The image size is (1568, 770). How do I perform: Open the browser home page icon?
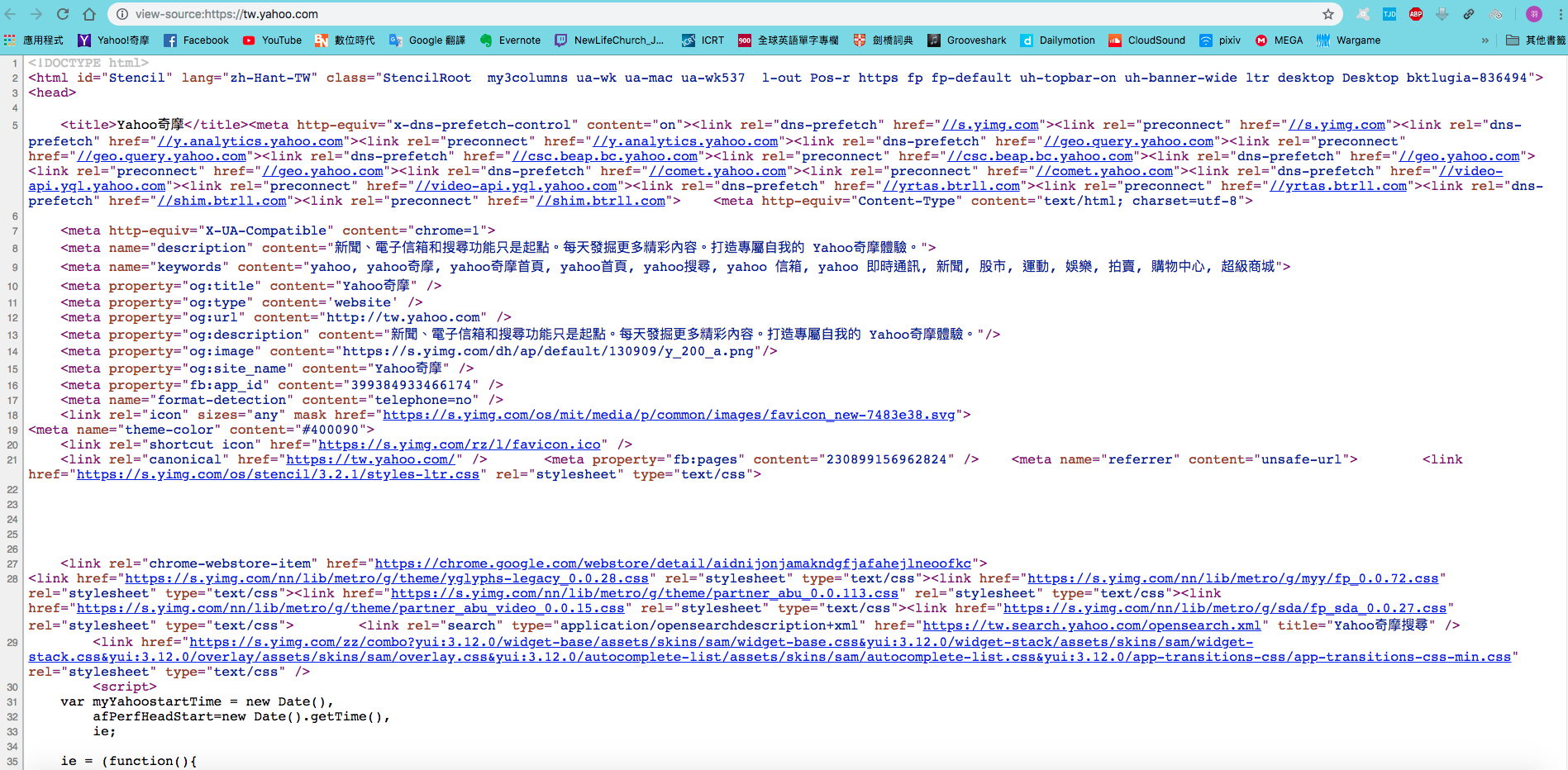tap(89, 14)
